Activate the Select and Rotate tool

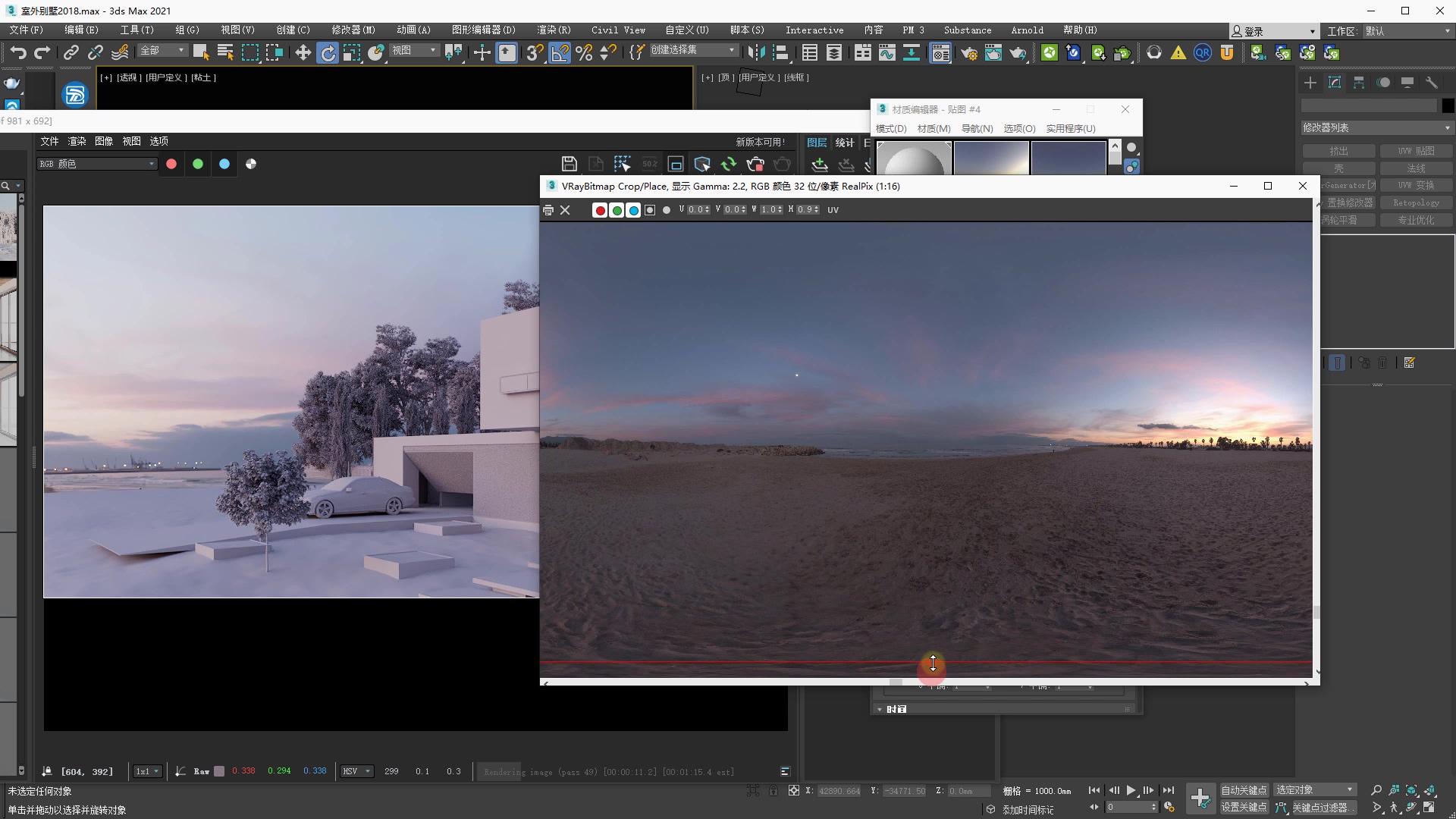click(328, 52)
